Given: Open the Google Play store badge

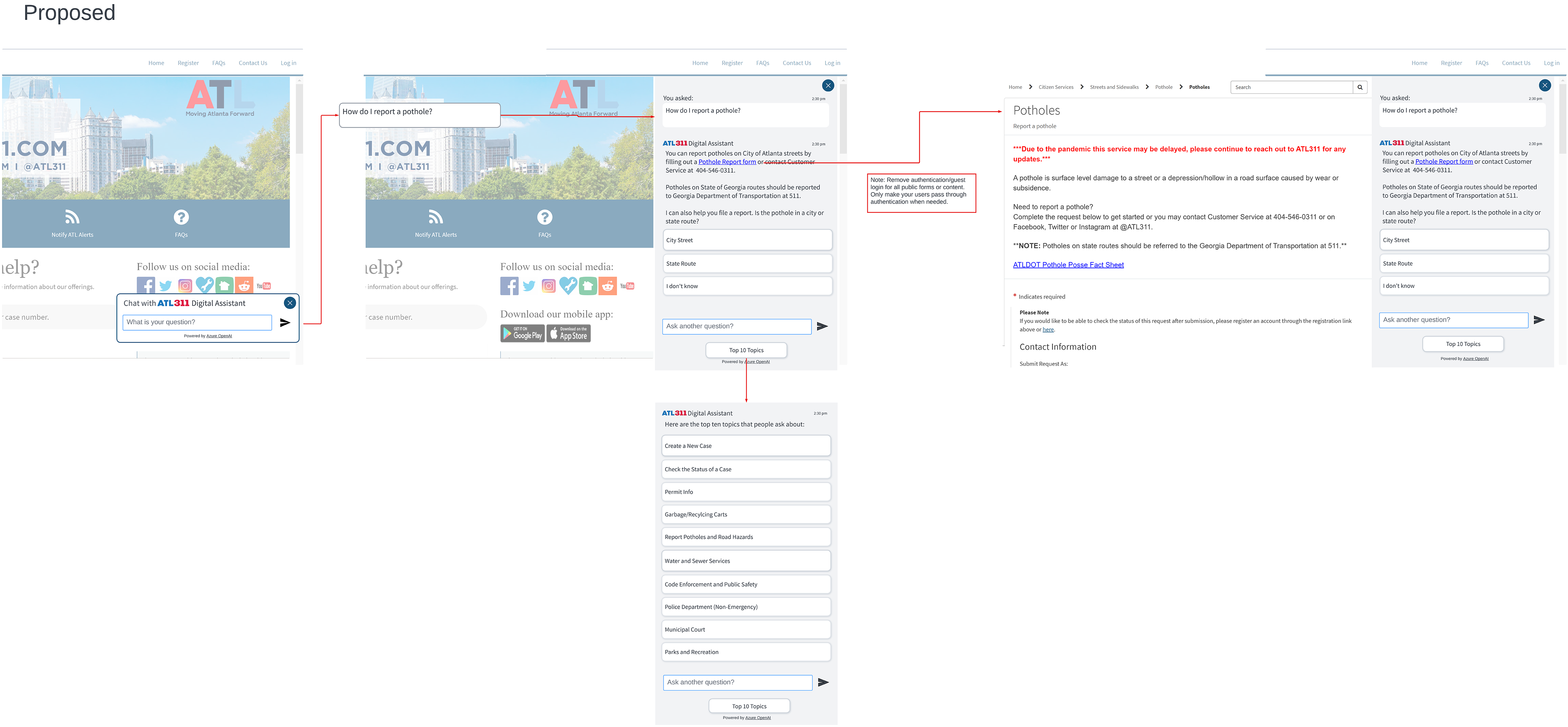Looking at the screenshot, I should pos(522,333).
